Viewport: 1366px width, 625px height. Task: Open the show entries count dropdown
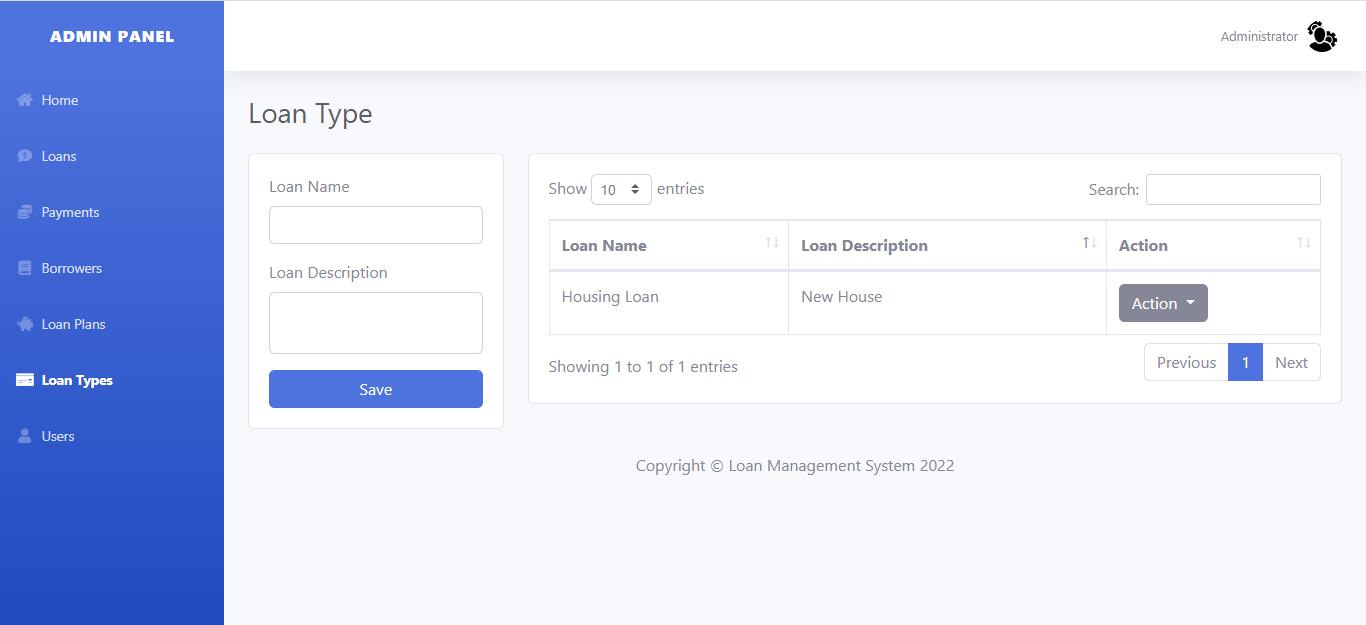(x=621, y=189)
